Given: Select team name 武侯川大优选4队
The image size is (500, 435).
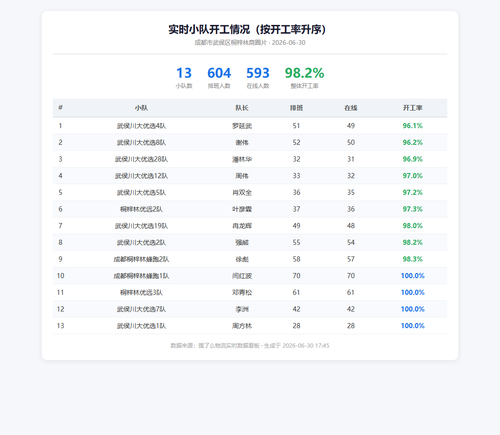Looking at the screenshot, I should tap(141, 126).
